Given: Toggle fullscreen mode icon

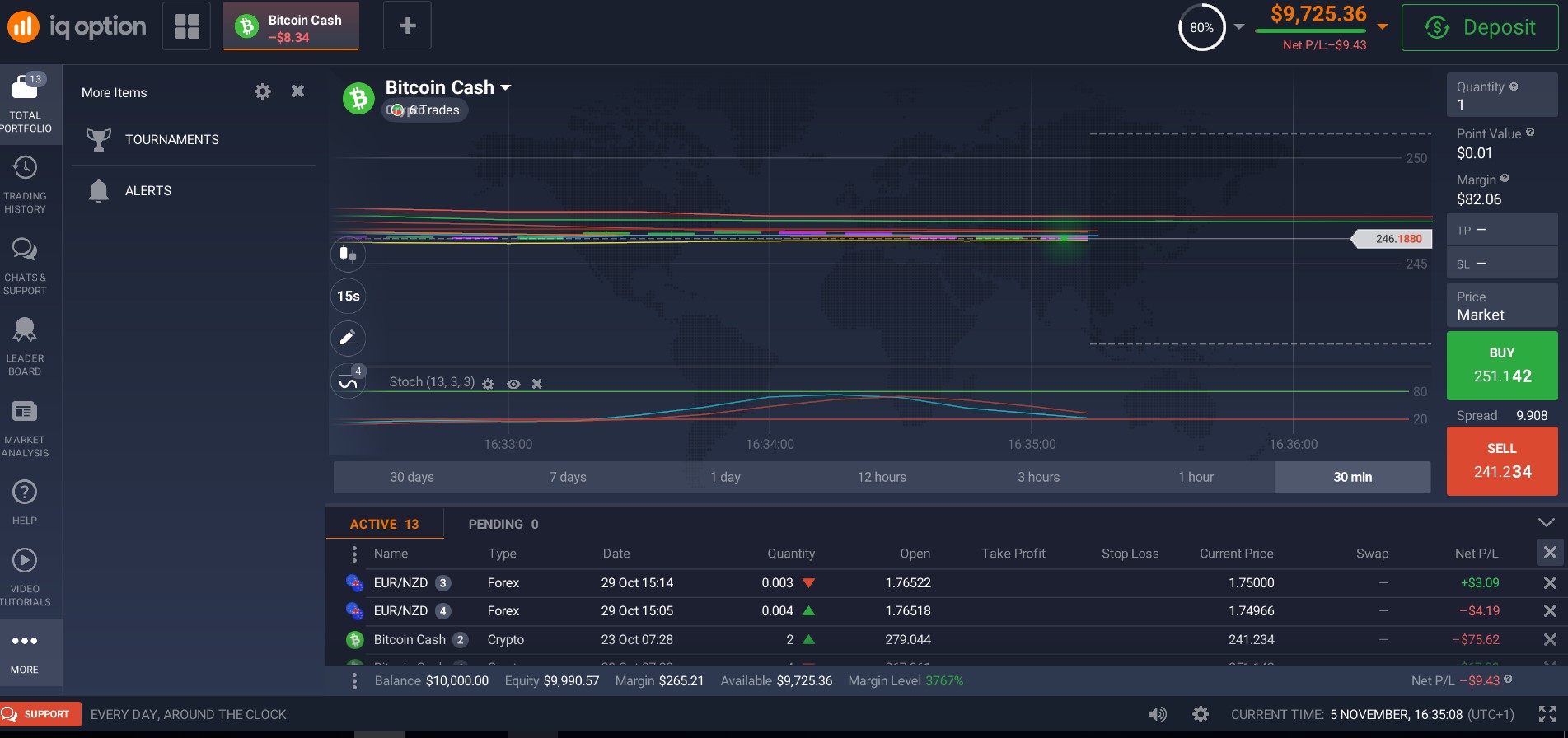Looking at the screenshot, I should pyautogui.click(x=1547, y=714).
